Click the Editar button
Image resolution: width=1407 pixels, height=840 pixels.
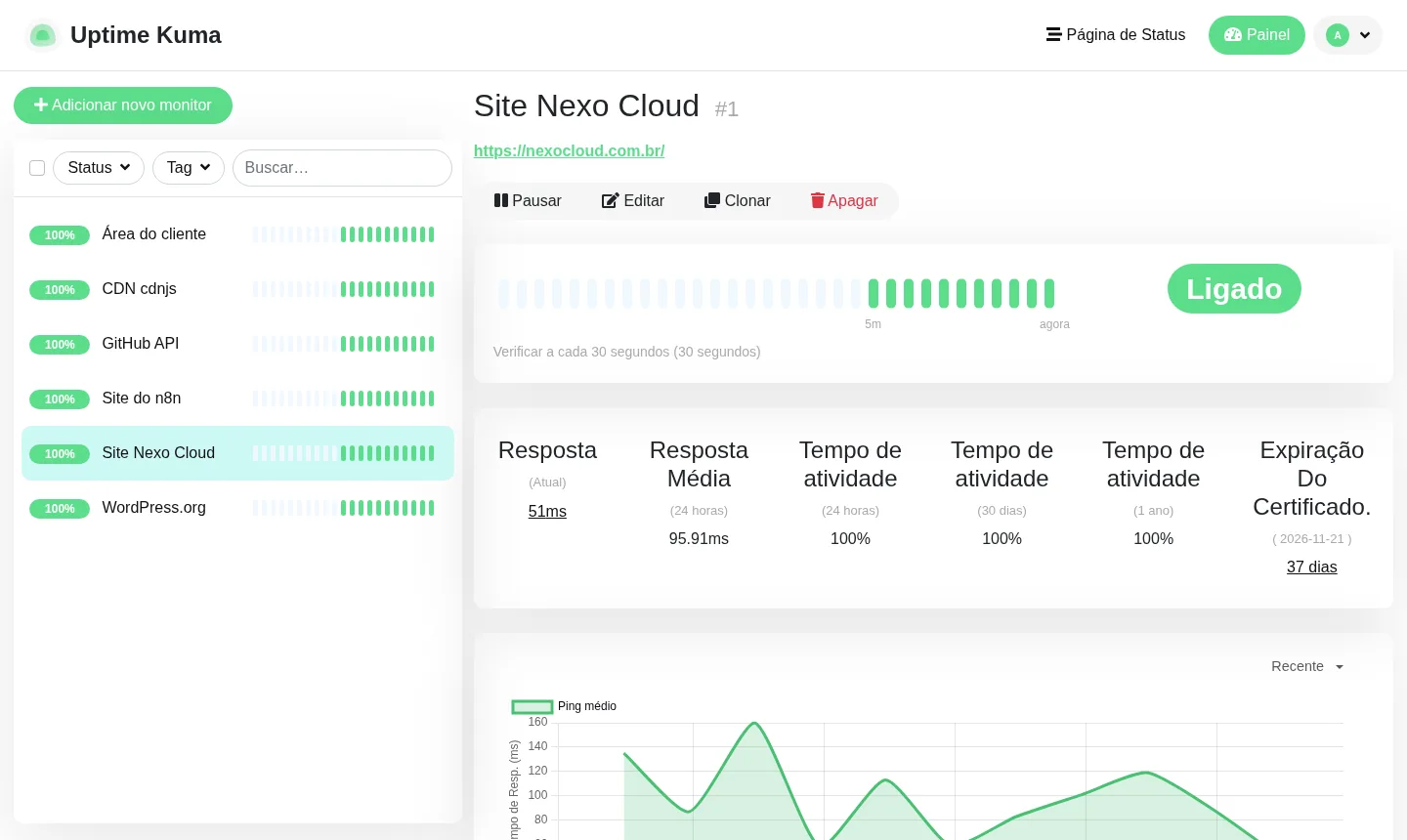pyautogui.click(x=633, y=200)
